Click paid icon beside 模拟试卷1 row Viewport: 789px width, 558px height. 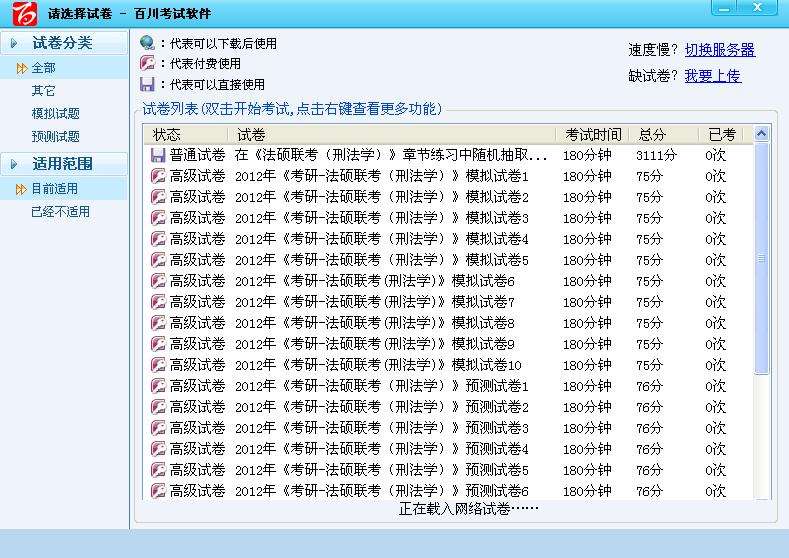pos(158,176)
